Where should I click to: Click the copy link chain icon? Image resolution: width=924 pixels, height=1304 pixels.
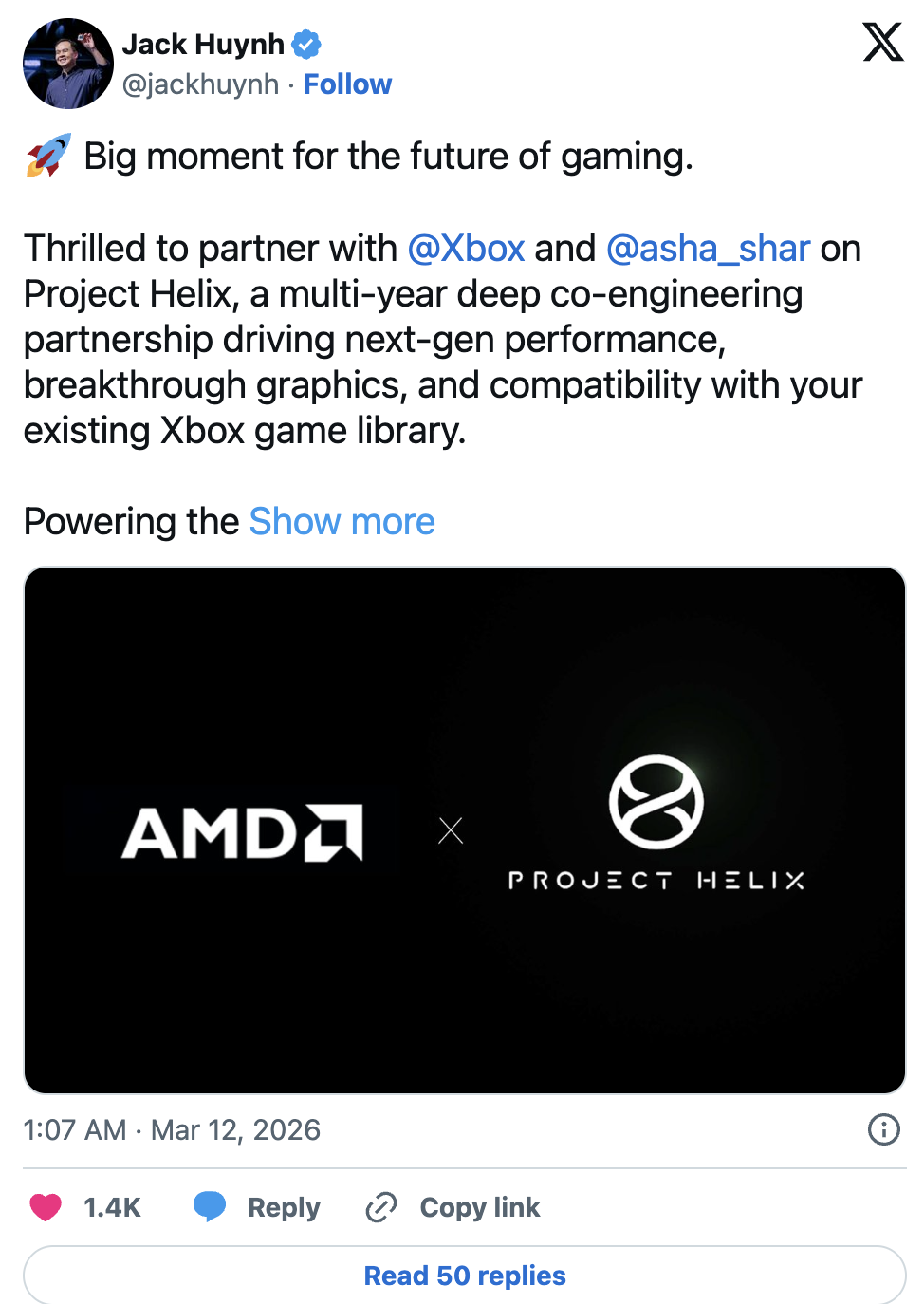(380, 1207)
